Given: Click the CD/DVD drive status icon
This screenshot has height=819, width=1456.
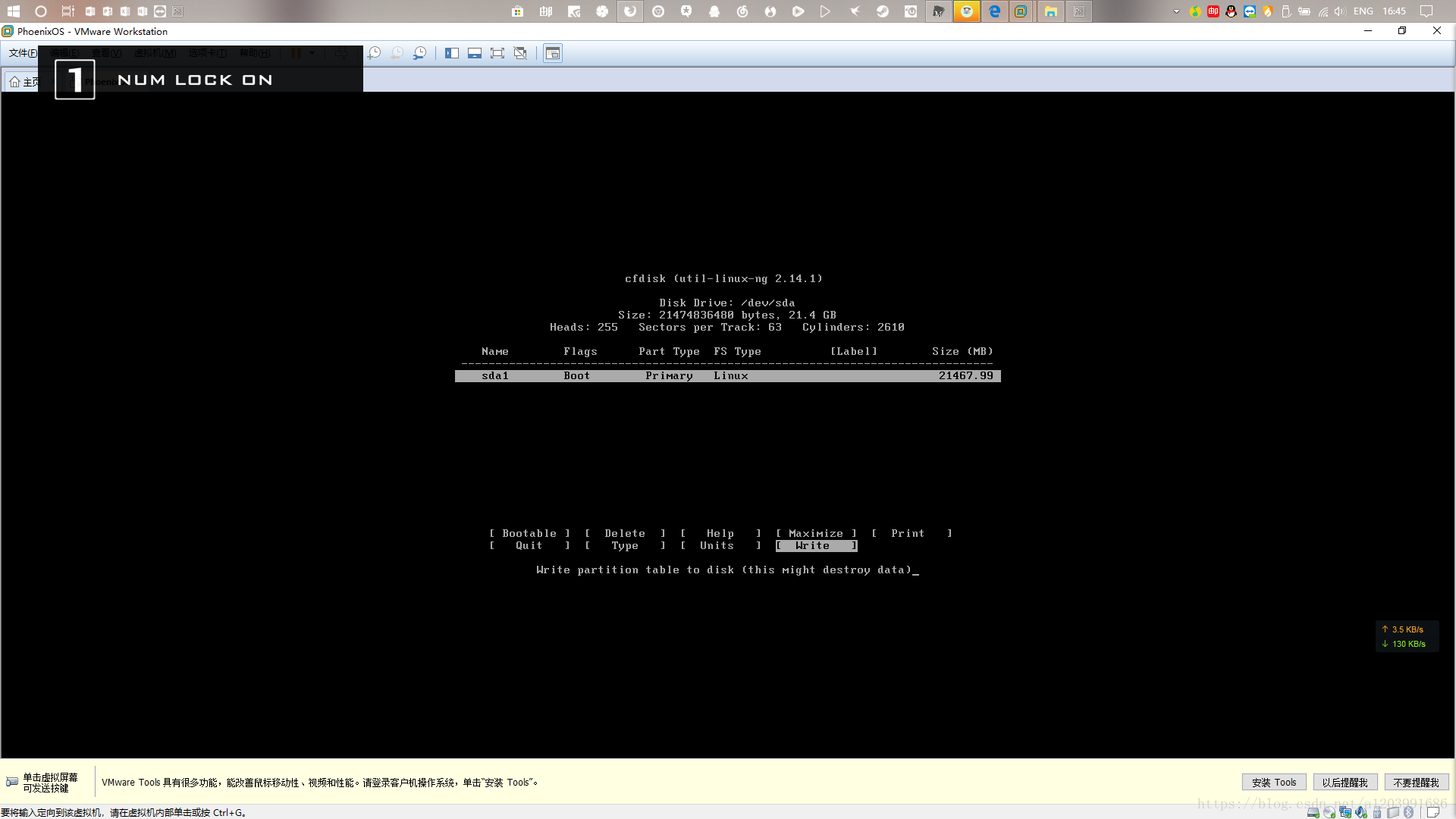Looking at the screenshot, I should click(1329, 812).
